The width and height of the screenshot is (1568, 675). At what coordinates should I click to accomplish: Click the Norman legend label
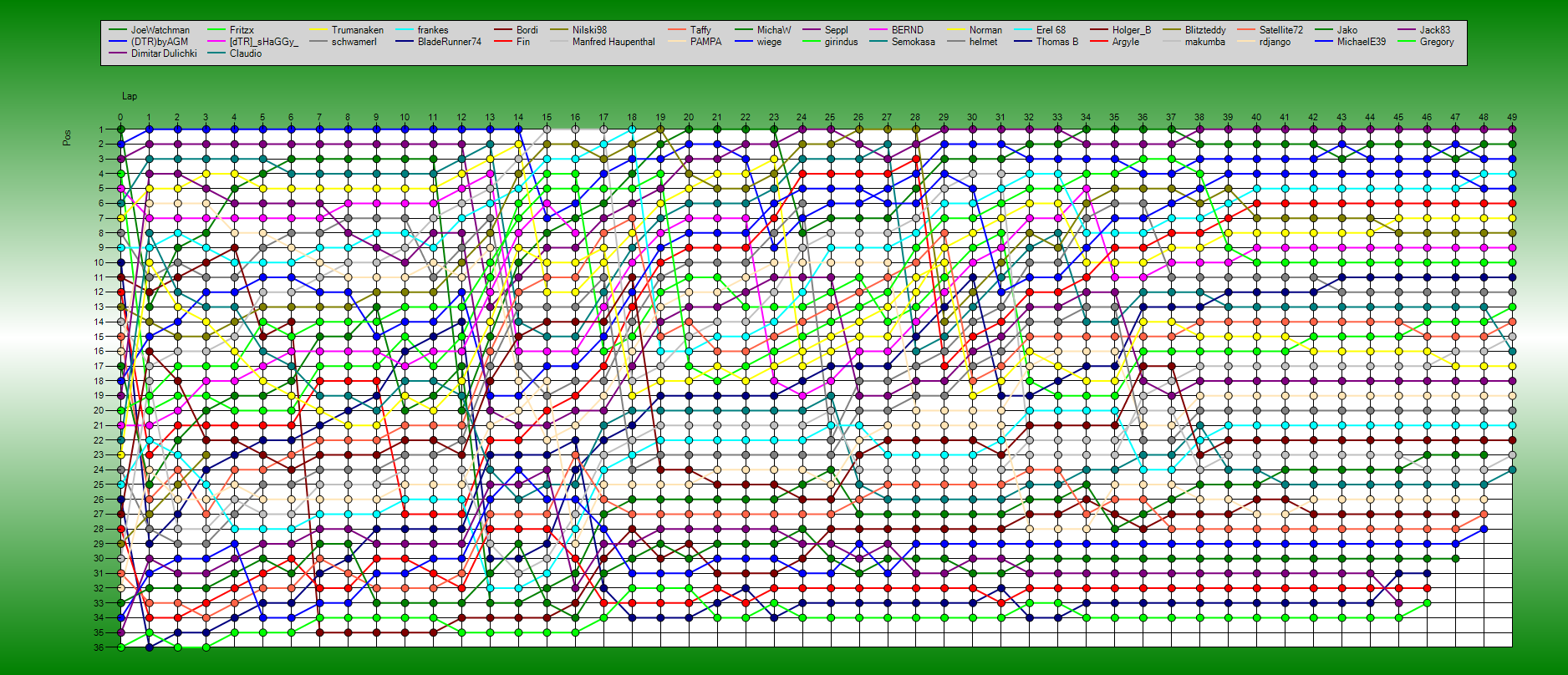(x=985, y=30)
